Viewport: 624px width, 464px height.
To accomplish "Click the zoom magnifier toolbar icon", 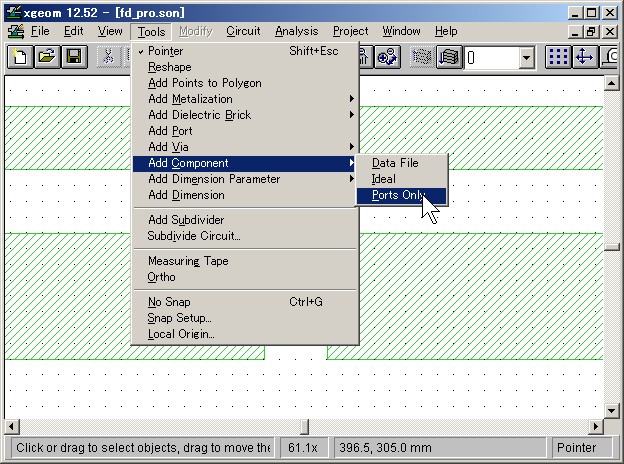I will click(387, 57).
